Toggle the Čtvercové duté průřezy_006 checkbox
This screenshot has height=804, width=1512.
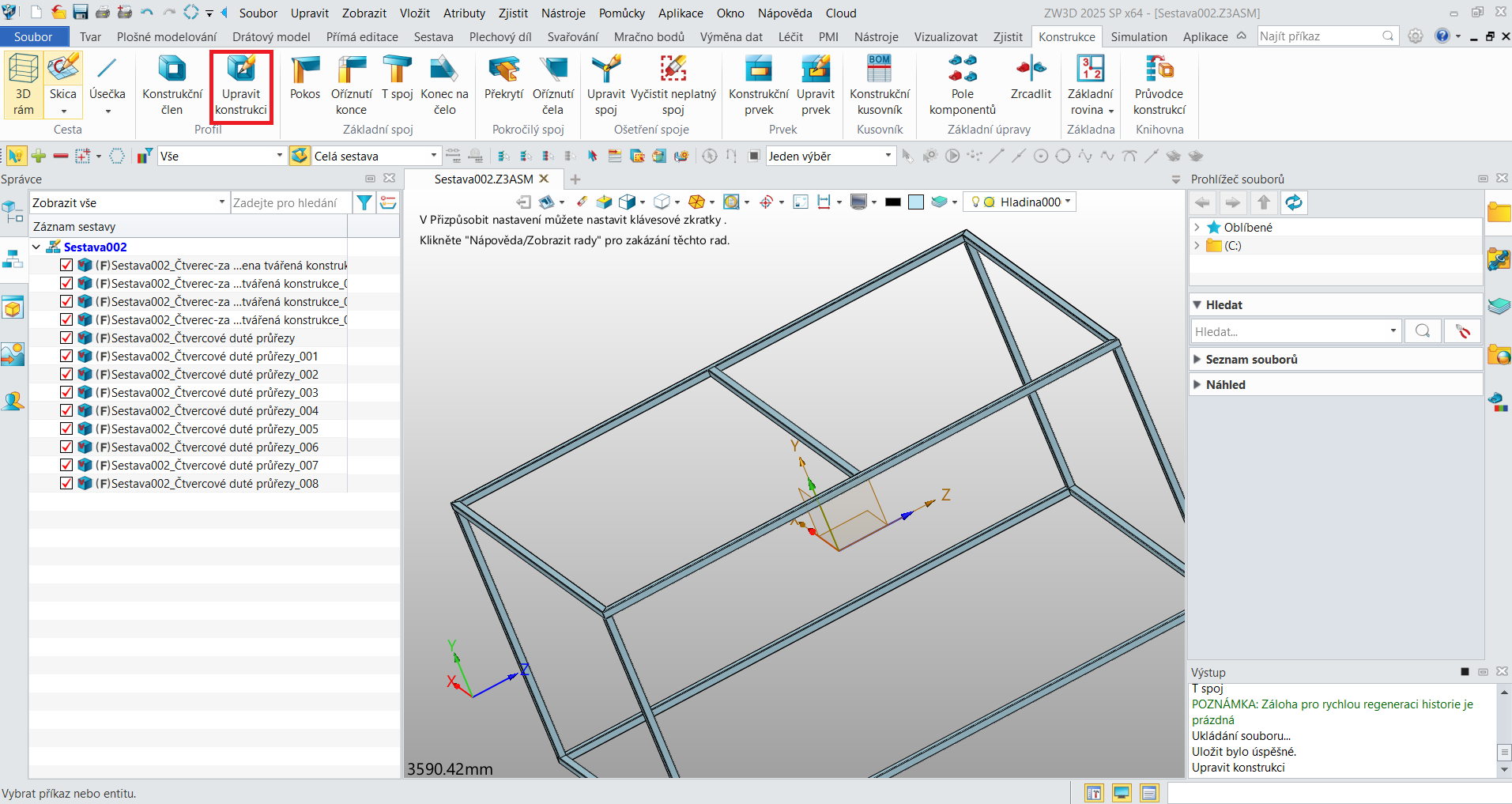click(66, 447)
